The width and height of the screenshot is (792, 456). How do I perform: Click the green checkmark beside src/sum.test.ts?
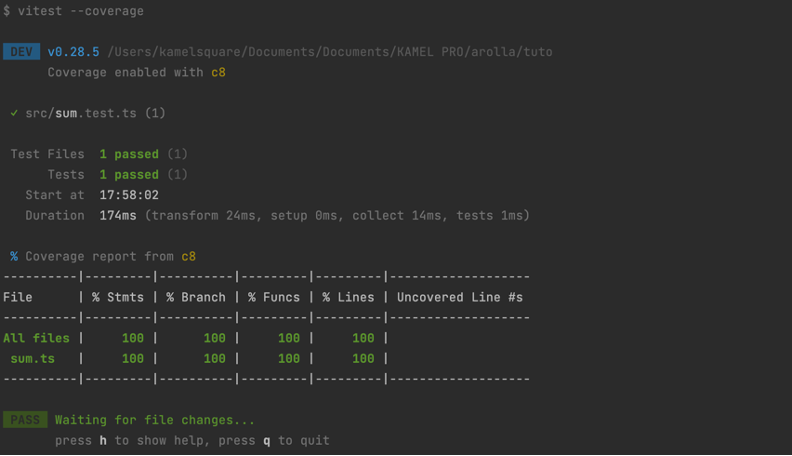14,113
